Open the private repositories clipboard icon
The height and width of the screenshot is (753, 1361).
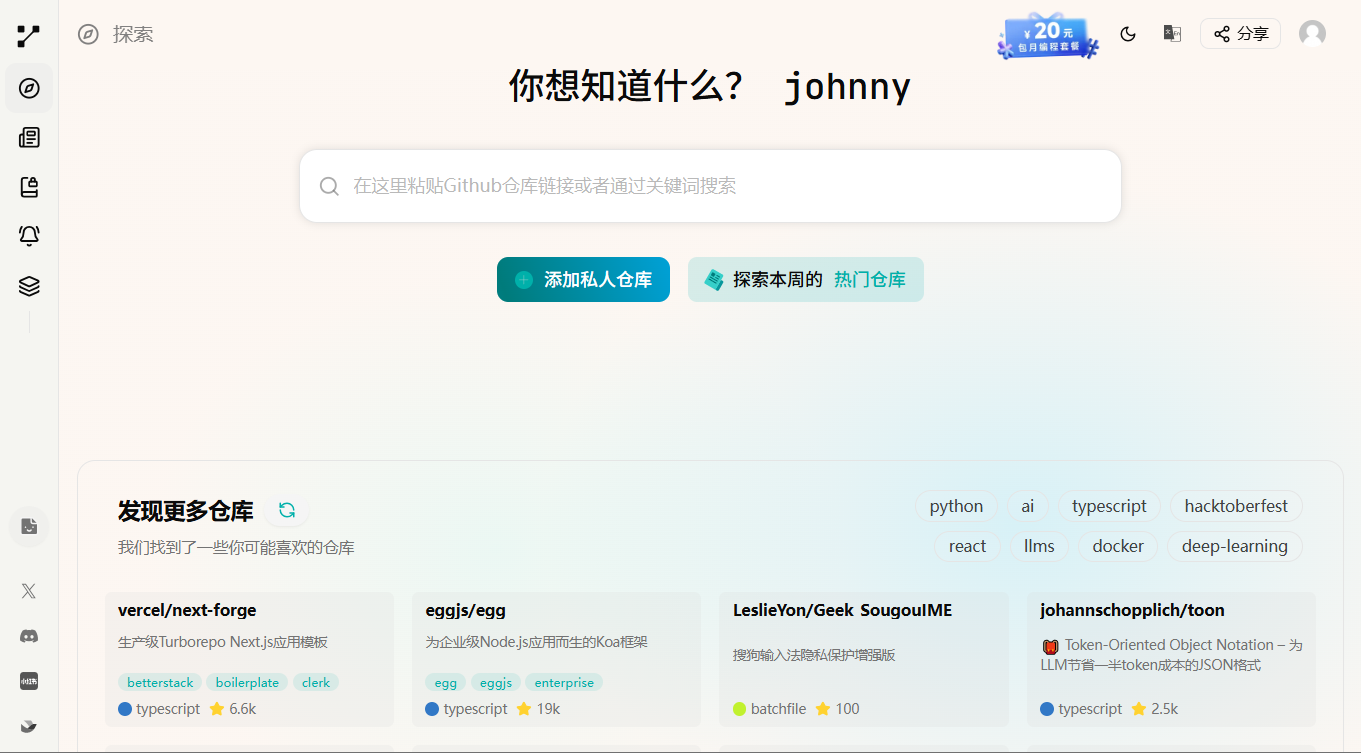(x=29, y=187)
